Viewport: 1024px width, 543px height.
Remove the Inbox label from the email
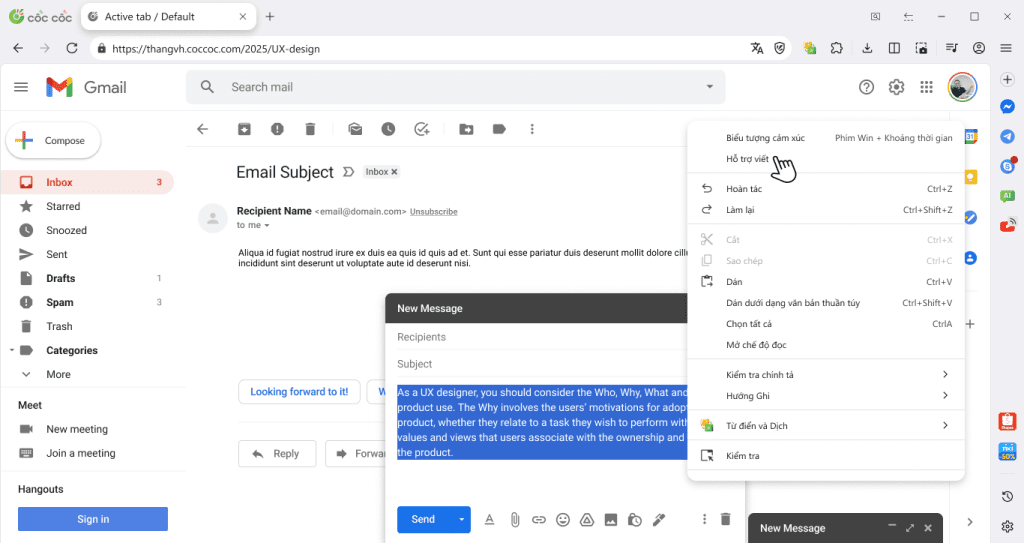tap(394, 172)
